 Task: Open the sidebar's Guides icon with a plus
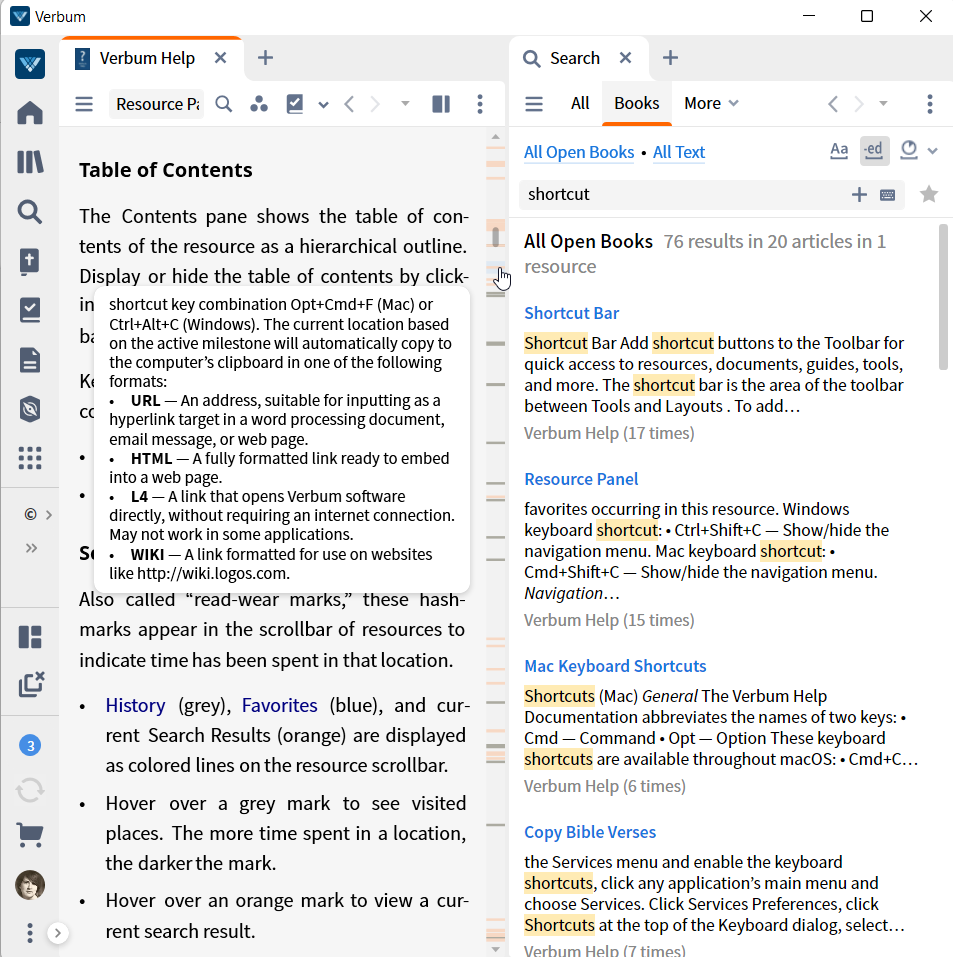[30, 261]
